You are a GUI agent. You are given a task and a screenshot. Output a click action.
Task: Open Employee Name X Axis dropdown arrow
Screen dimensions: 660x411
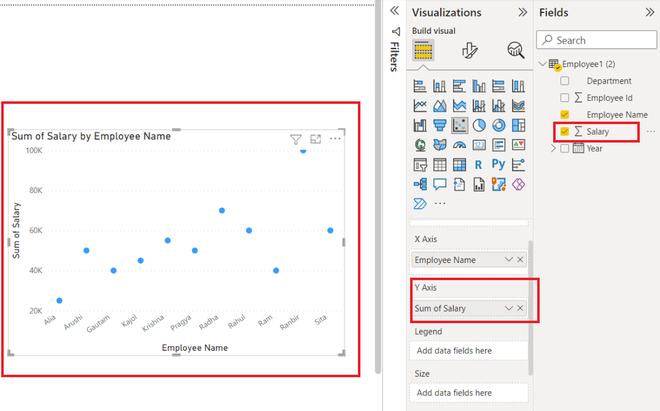[x=508, y=259]
